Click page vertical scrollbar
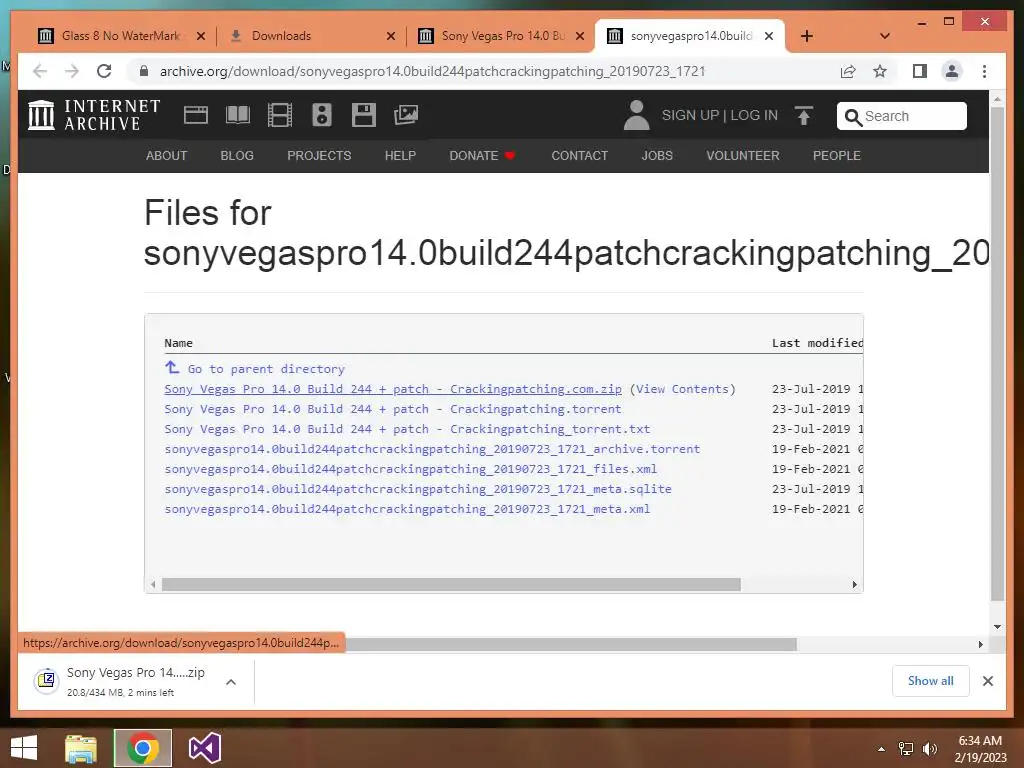1024x768 pixels. [x=997, y=353]
